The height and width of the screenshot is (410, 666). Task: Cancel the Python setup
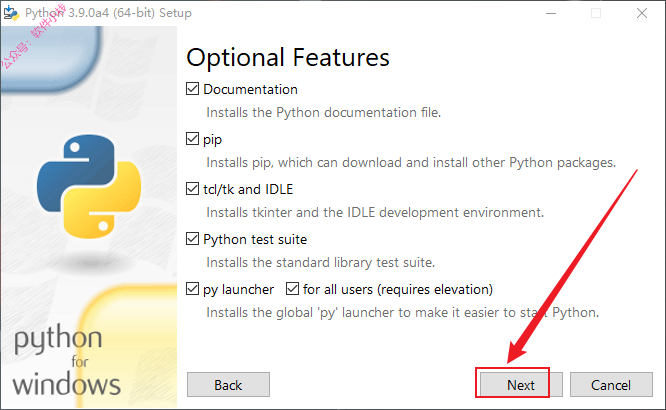611,385
